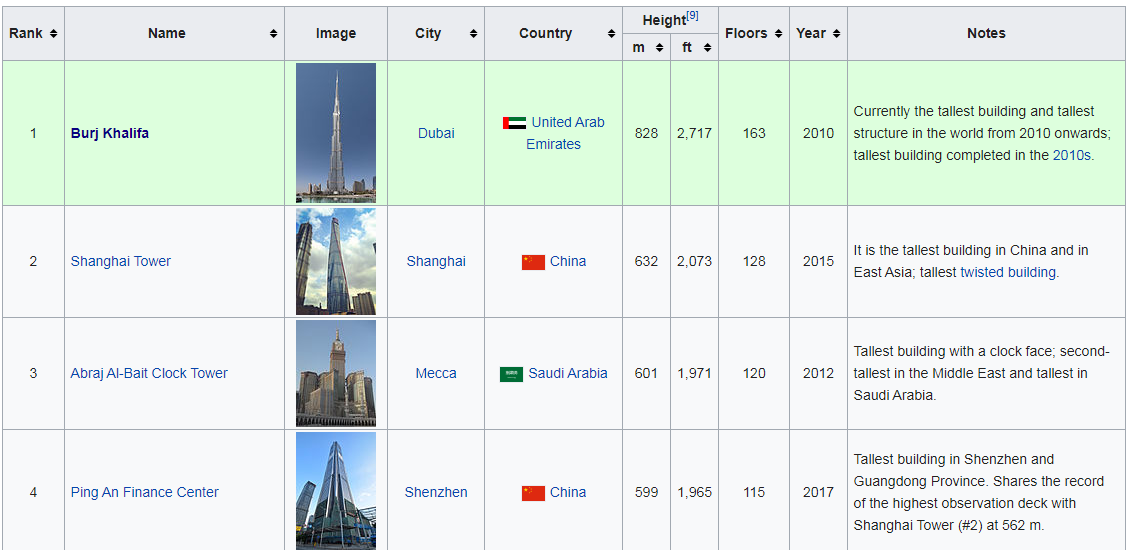1133x550 pixels.
Task: Select the 632 meters height cell
Action: point(647,262)
